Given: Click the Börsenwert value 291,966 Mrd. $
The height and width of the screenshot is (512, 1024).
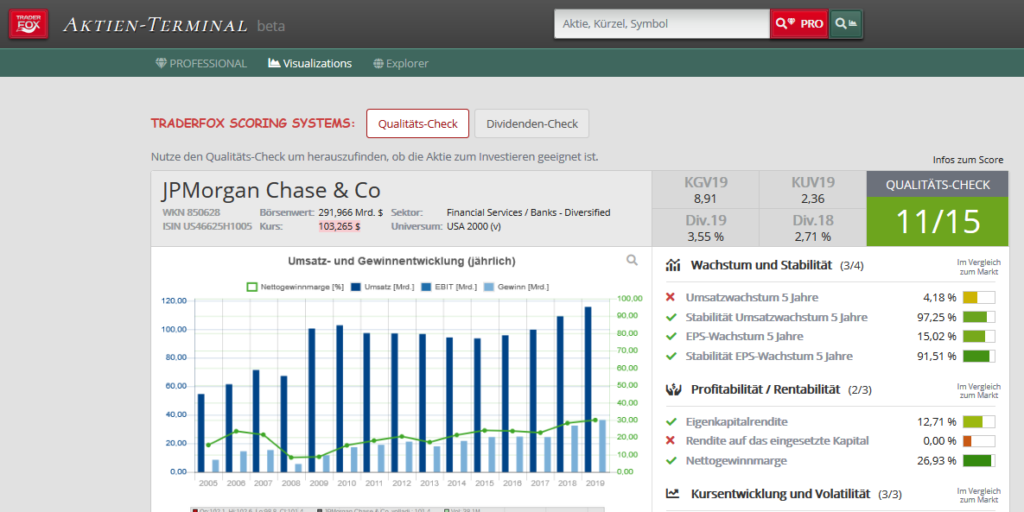Looking at the screenshot, I should pos(351,212).
